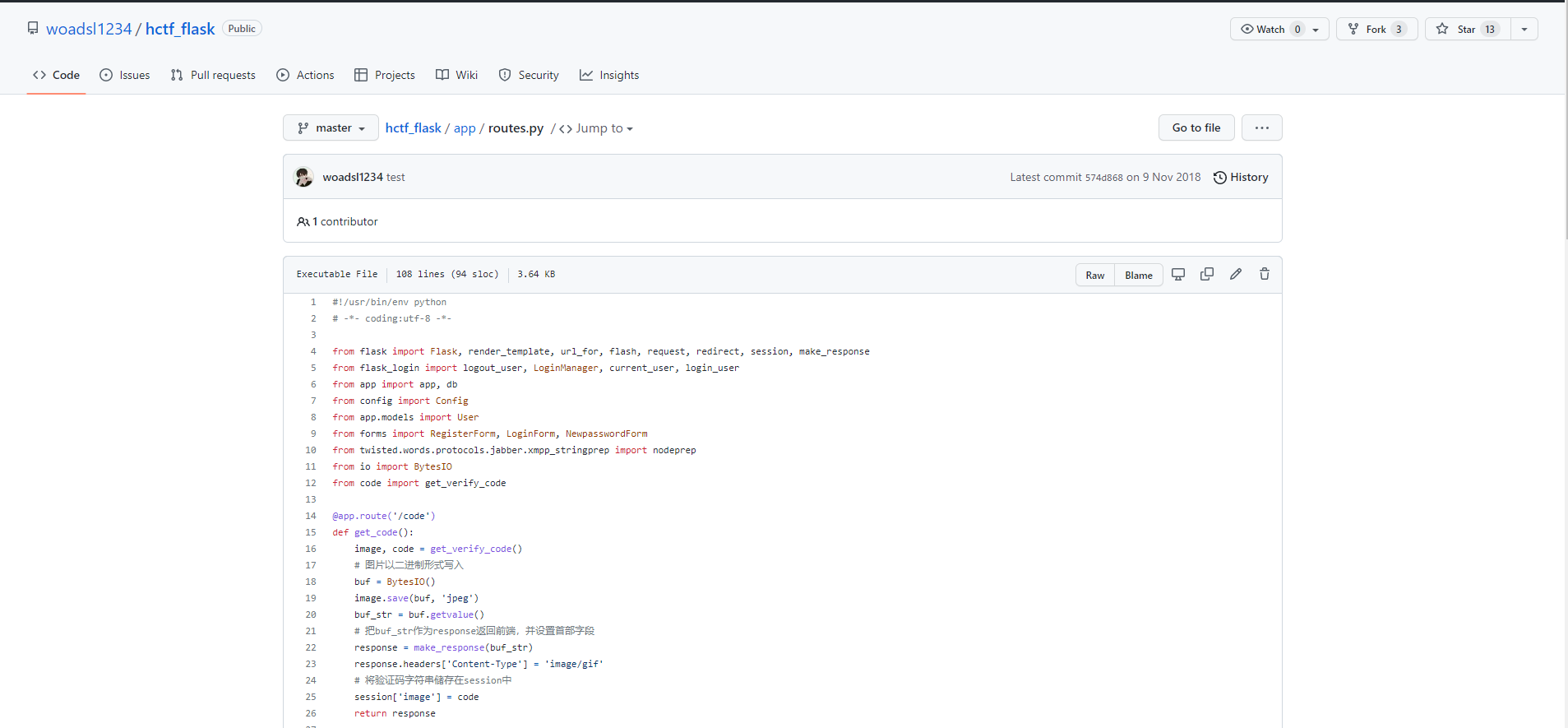Open the three-dot more options menu

pos(1262,128)
